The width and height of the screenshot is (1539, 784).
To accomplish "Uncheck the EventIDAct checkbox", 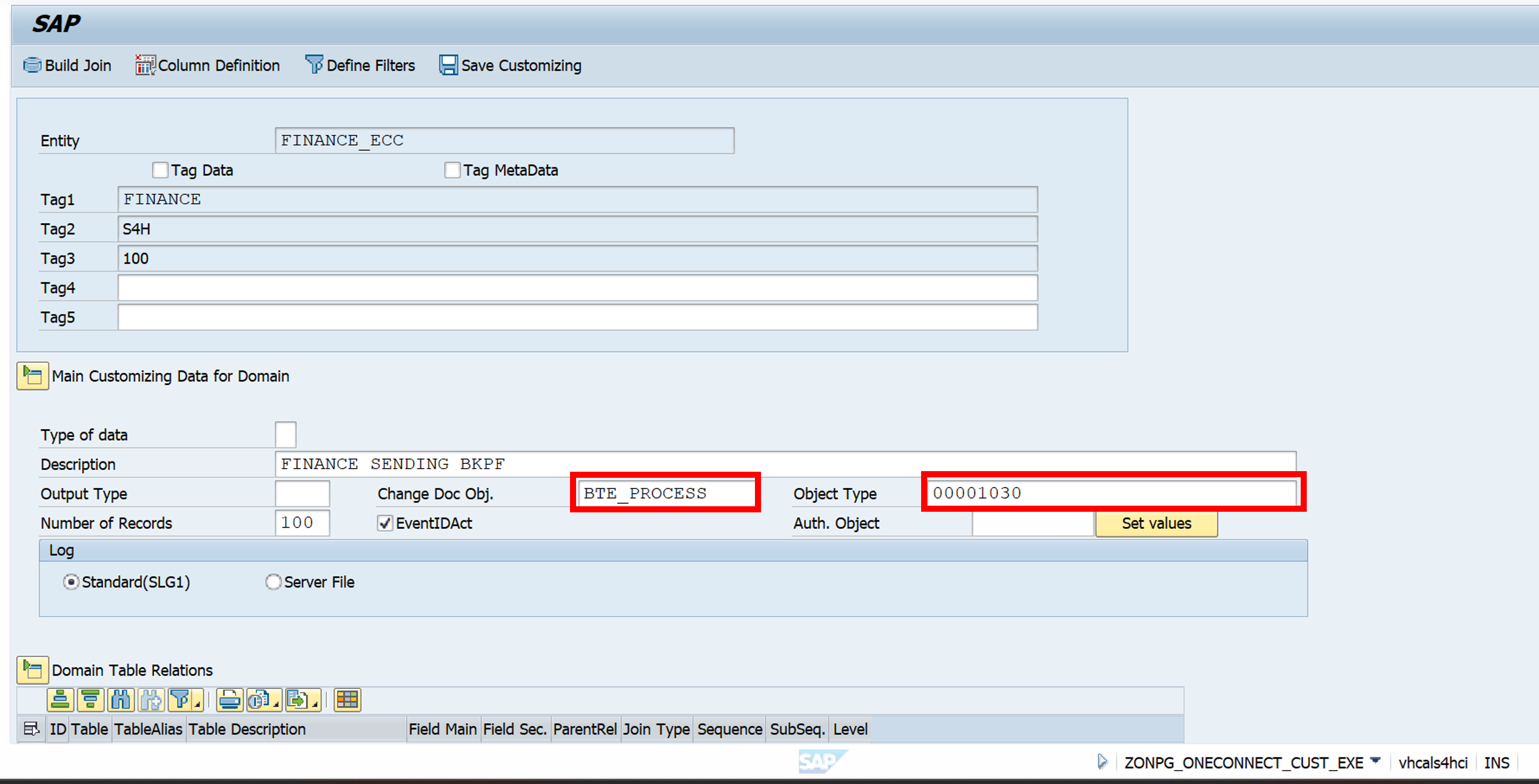I will pyautogui.click(x=384, y=523).
